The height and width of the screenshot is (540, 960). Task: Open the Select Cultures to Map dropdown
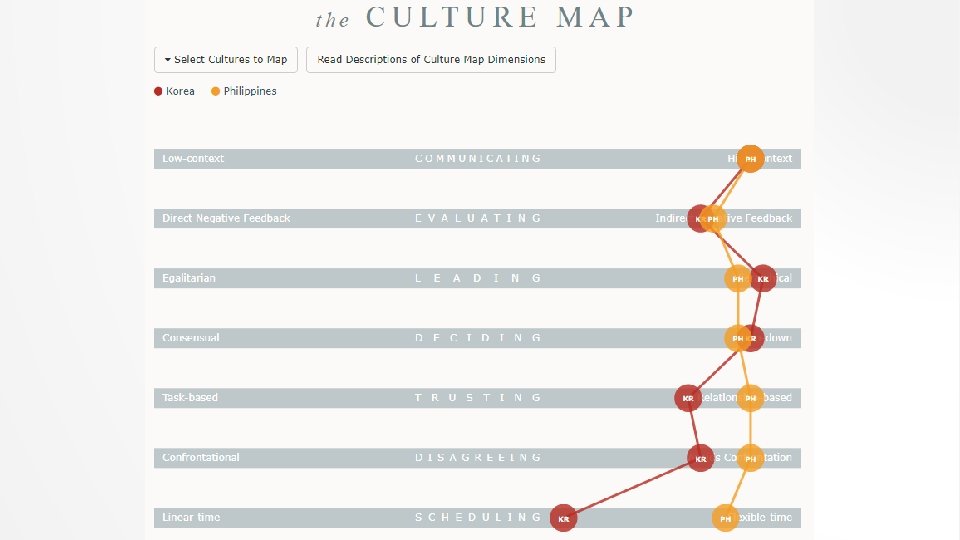coord(225,59)
